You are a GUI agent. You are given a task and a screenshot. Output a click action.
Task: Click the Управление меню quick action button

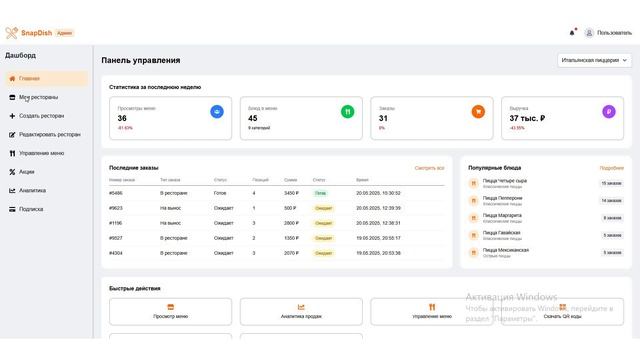431,312
